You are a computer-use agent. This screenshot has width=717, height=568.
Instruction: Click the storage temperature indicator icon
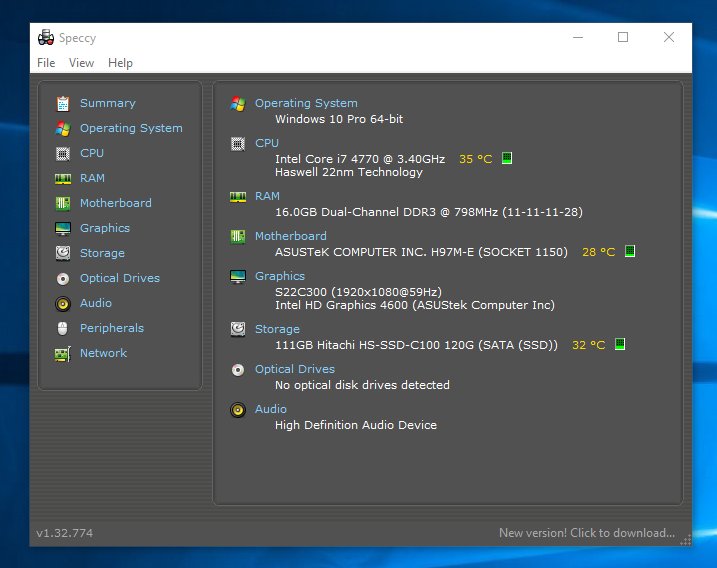click(x=620, y=345)
